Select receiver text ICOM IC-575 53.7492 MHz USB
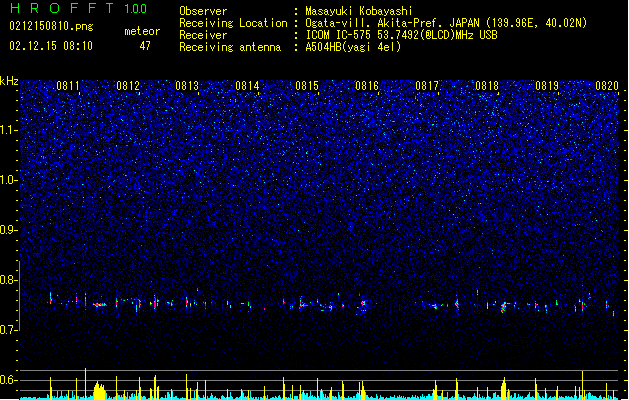The width and height of the screenshot is (629, 400). tap(401, 35)
